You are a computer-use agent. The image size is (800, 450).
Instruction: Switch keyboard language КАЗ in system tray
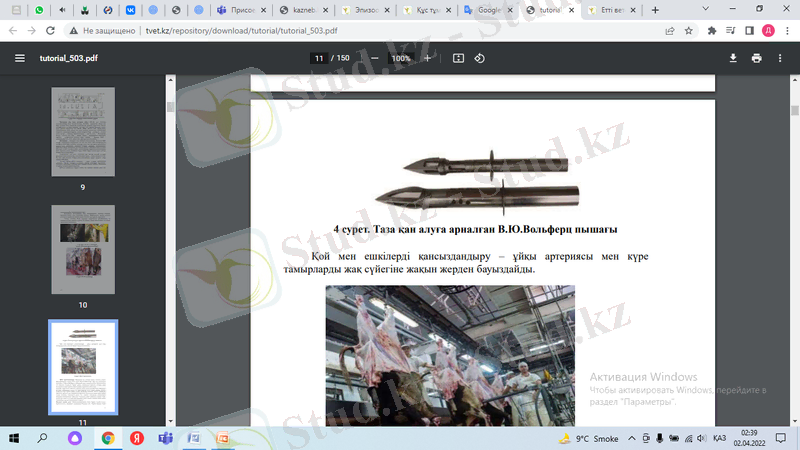point(718,438)
